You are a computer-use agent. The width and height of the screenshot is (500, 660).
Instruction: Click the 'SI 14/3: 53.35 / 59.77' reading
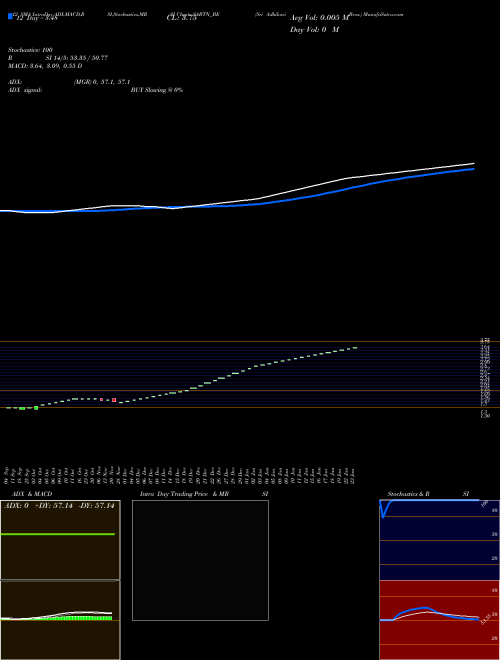coord(77,58)
